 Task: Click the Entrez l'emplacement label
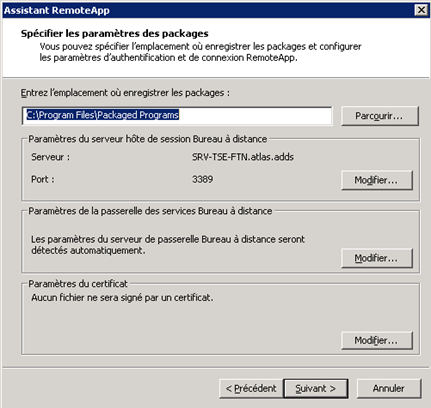point(125,93)
